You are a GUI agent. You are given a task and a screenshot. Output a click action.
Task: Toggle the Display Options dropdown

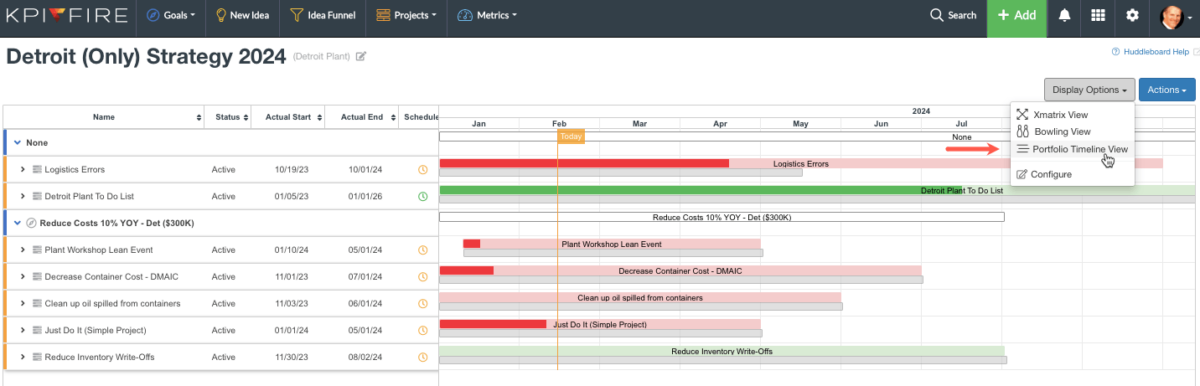point(1089,90)
